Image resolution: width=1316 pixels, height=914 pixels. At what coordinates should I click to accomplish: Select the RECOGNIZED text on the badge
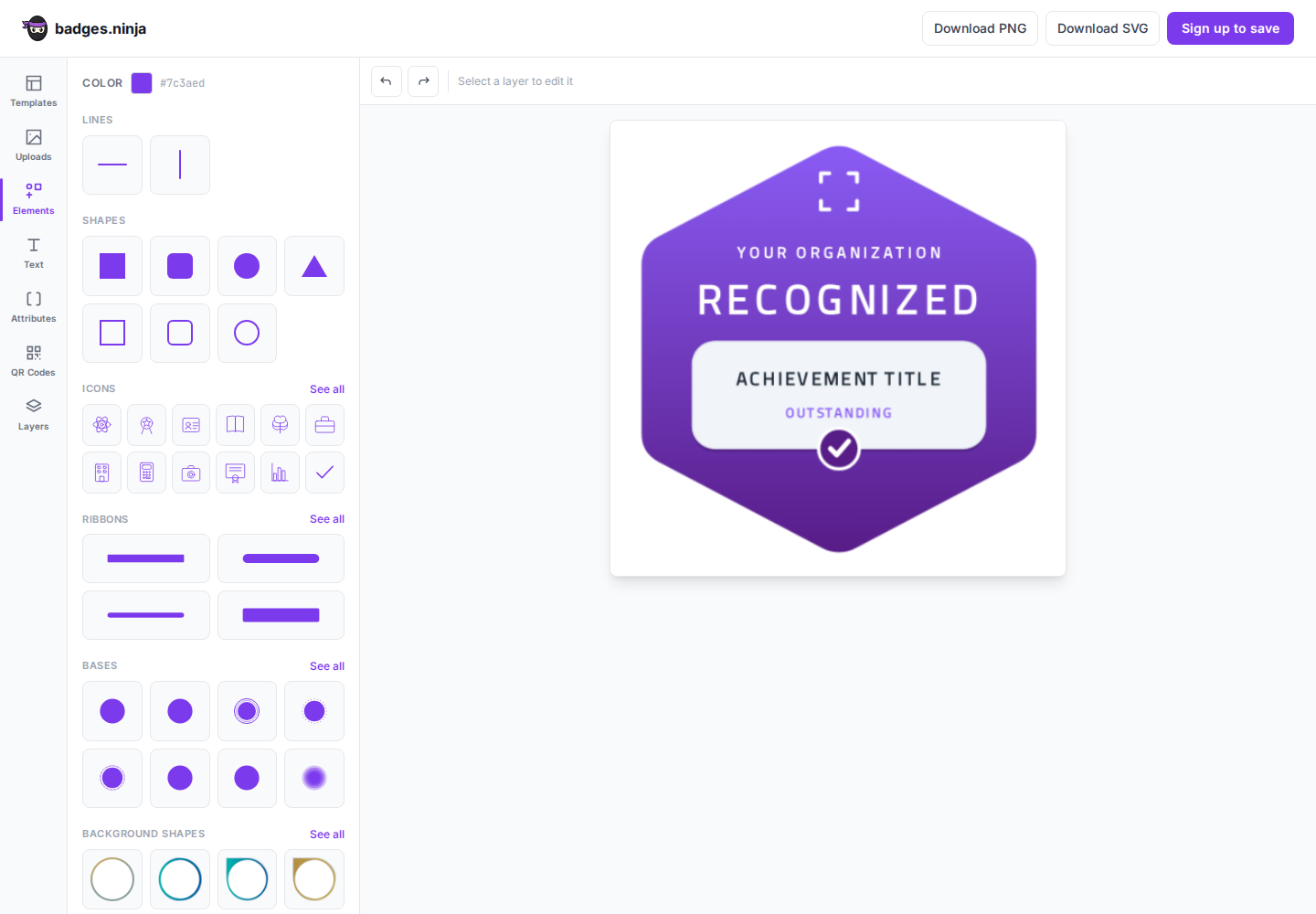coord(838,300)
